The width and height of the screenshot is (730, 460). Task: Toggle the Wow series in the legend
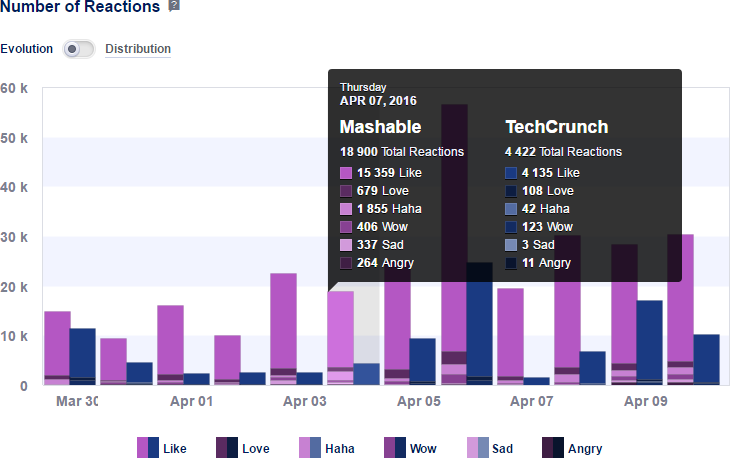[x=410, y=448]
